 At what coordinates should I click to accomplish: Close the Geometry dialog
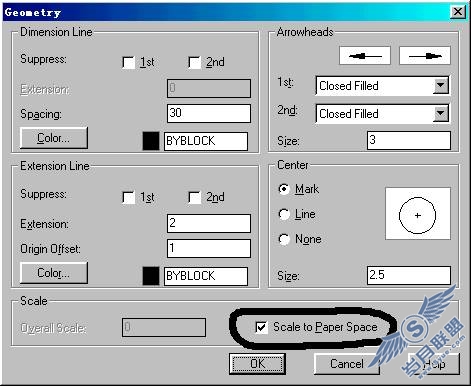point(458,12)
